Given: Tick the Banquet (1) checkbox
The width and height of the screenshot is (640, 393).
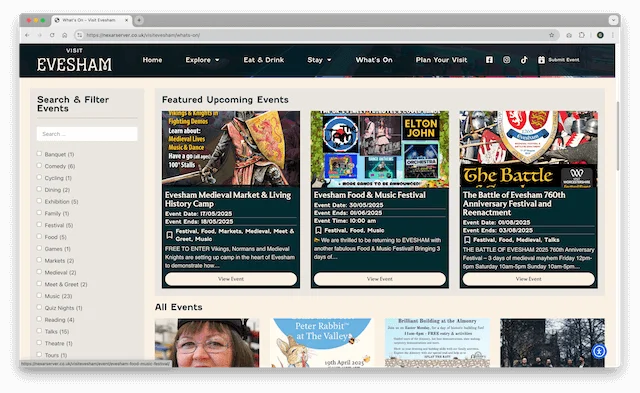Looking at the screenshot, I should tap(39, 154).
